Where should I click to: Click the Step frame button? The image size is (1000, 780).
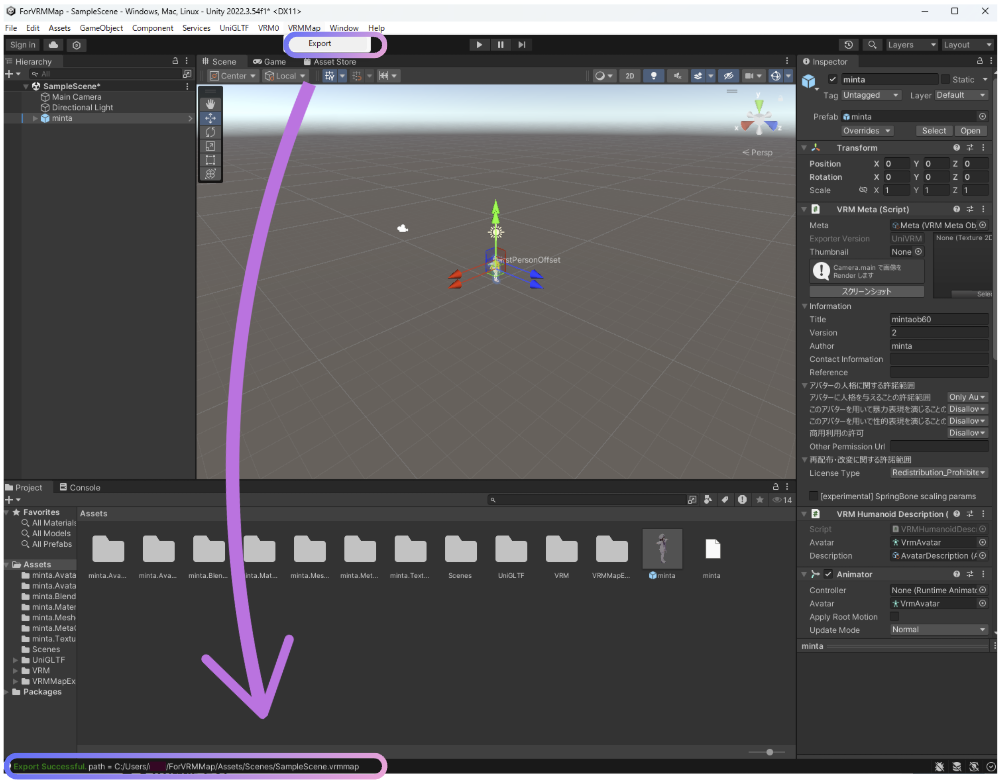(x=522, y=45)
